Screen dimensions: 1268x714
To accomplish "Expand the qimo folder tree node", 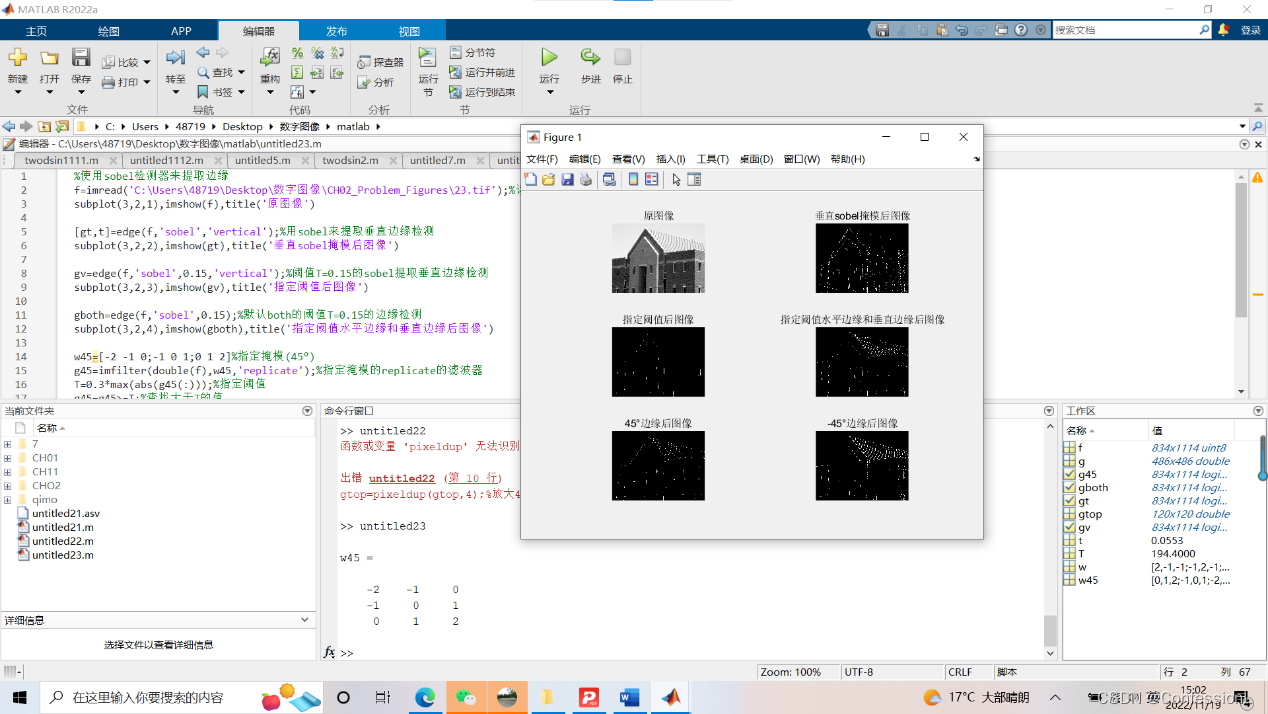I will click(x=7, y=500).
